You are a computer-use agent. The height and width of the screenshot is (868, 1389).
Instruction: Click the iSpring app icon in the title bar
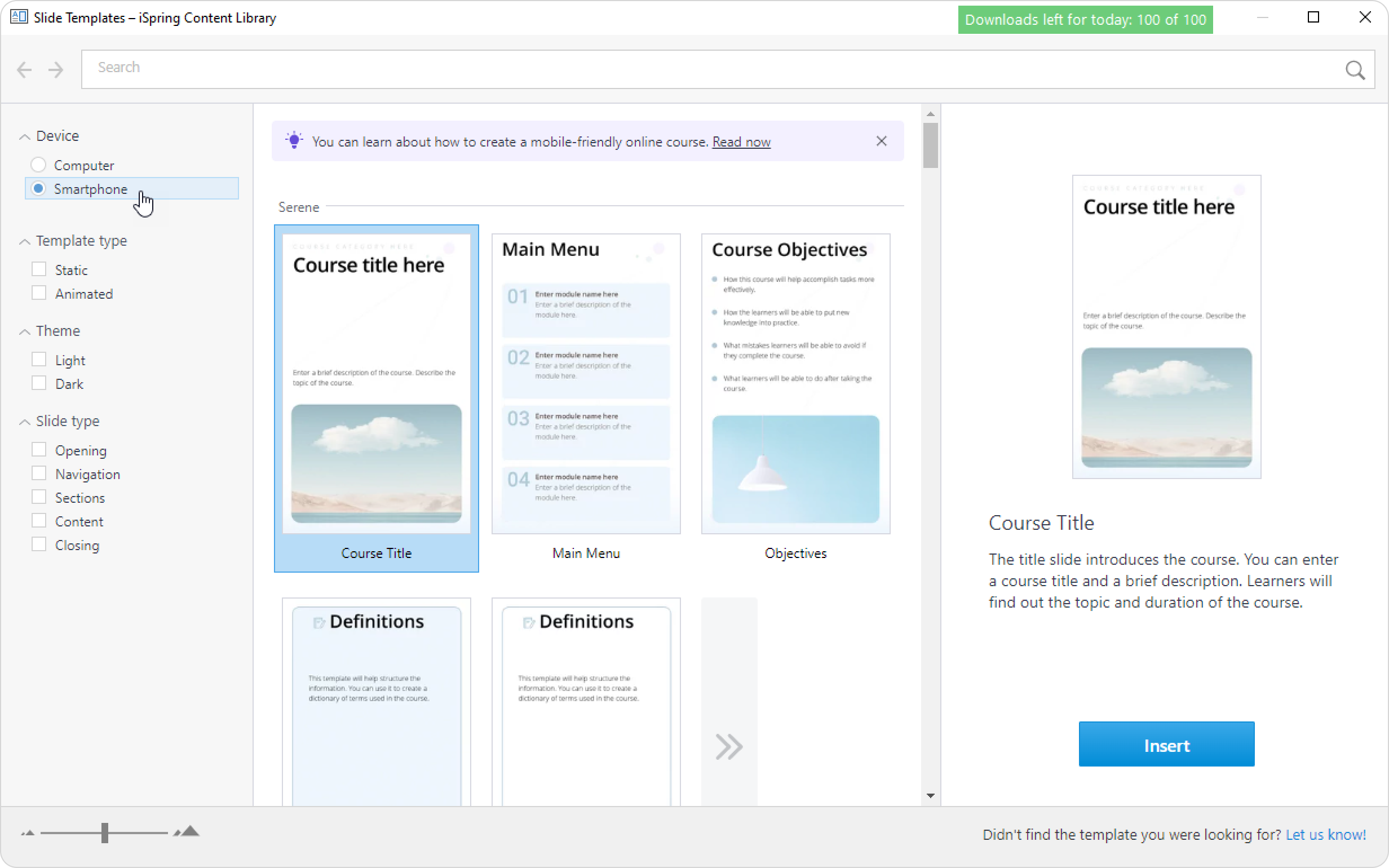click(19, 17)
